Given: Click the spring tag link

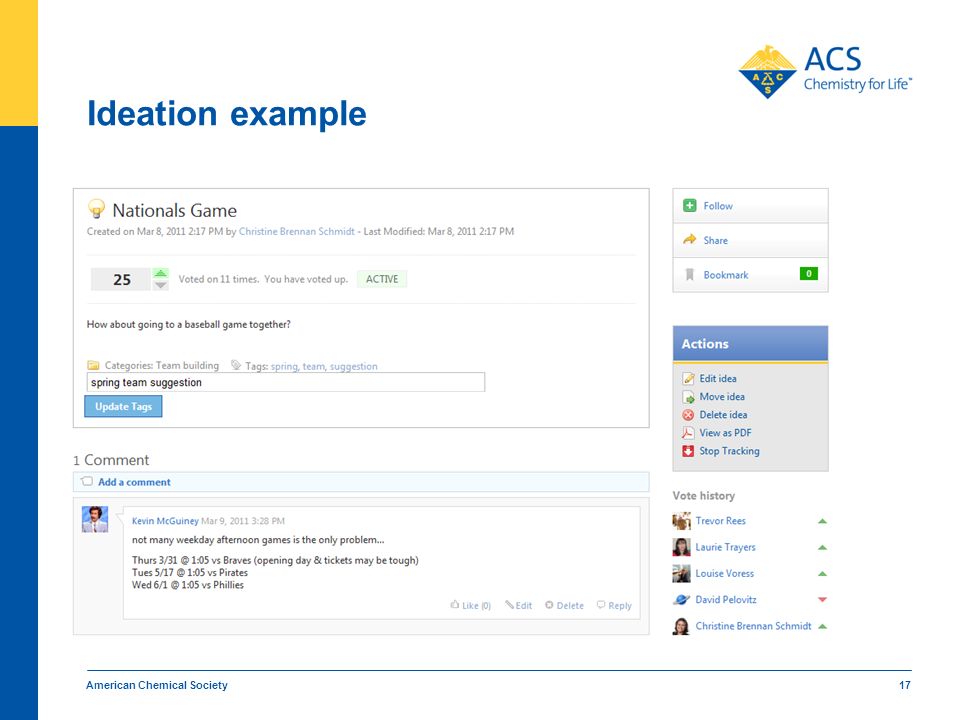Looking at the screenshot, I should pos(284,366).
